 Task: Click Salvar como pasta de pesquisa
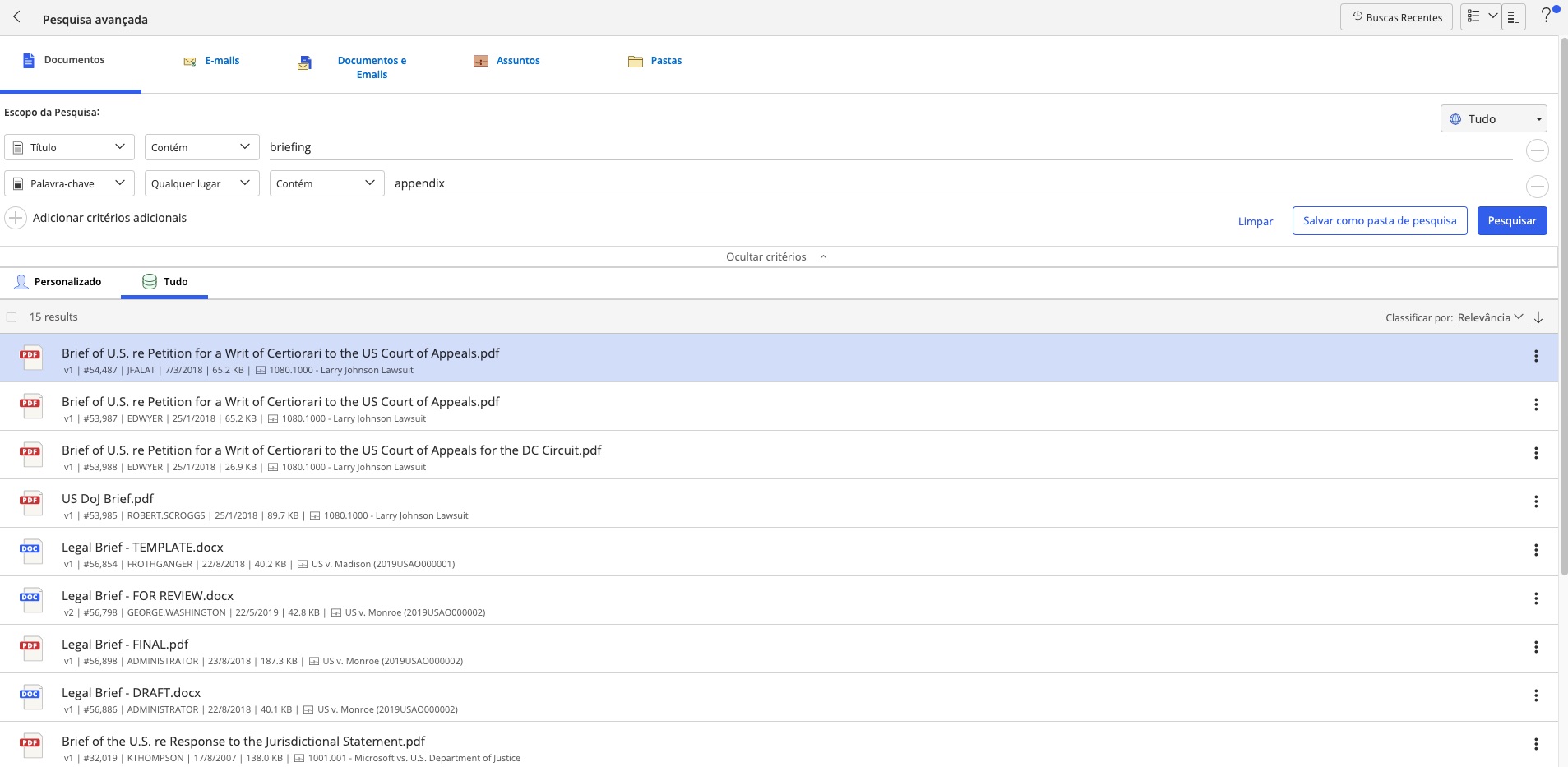(1379, 220)
